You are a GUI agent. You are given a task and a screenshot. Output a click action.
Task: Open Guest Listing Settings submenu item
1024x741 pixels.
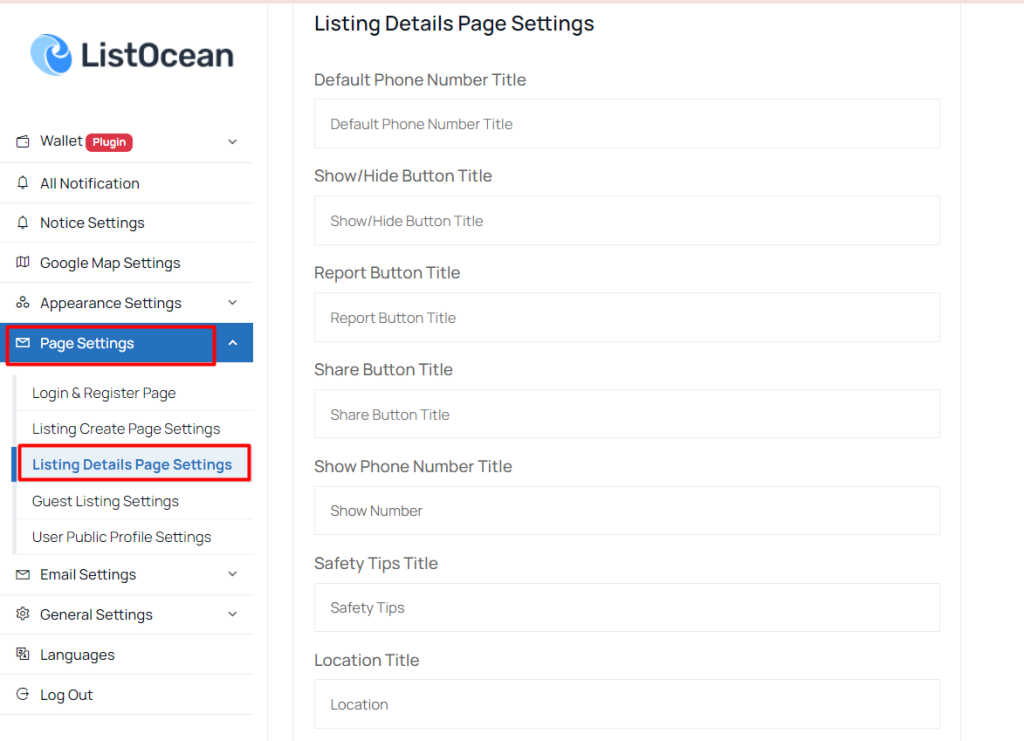(105, 501)
